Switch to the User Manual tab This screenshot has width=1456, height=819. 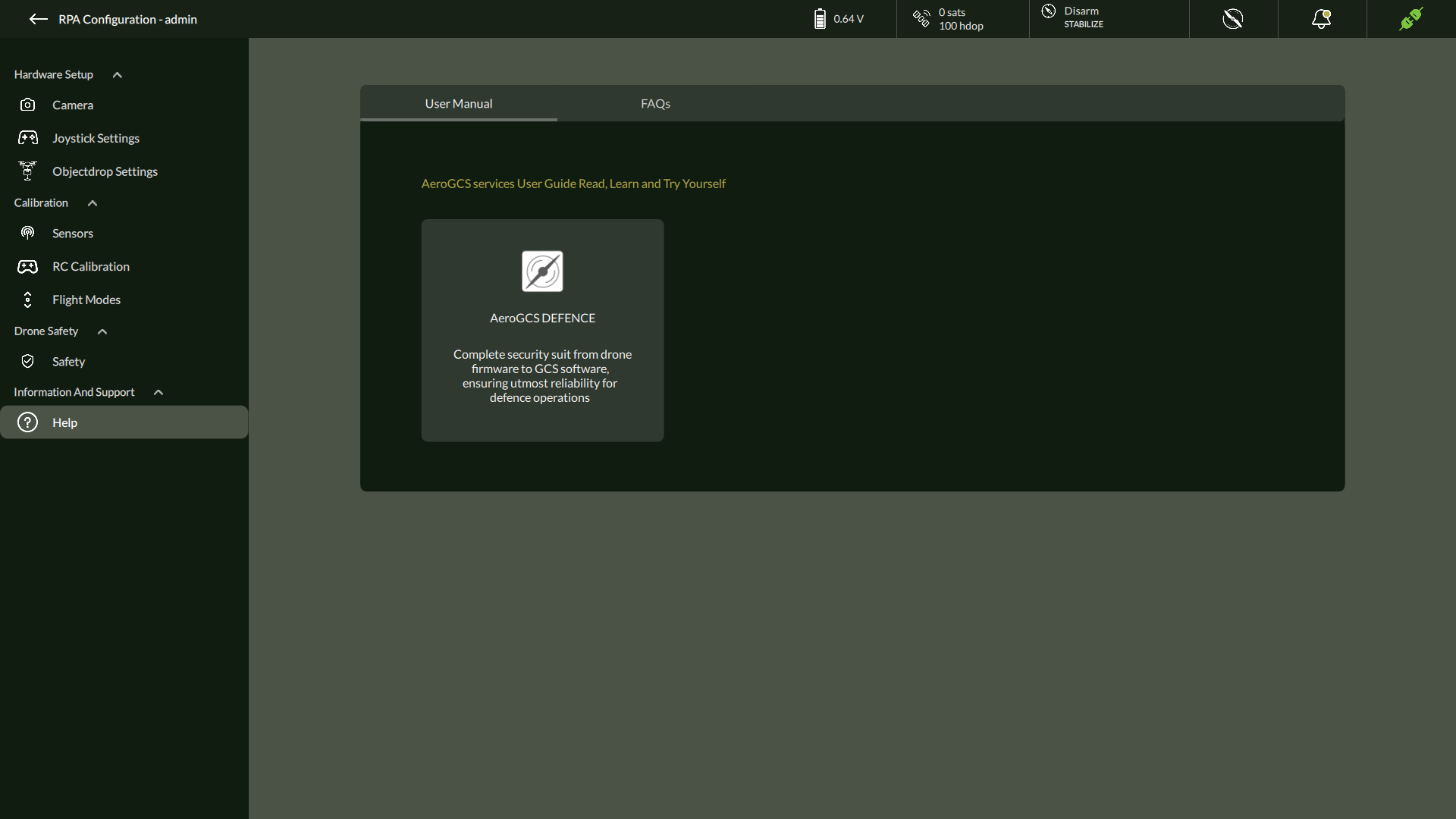tap(459, 104)
